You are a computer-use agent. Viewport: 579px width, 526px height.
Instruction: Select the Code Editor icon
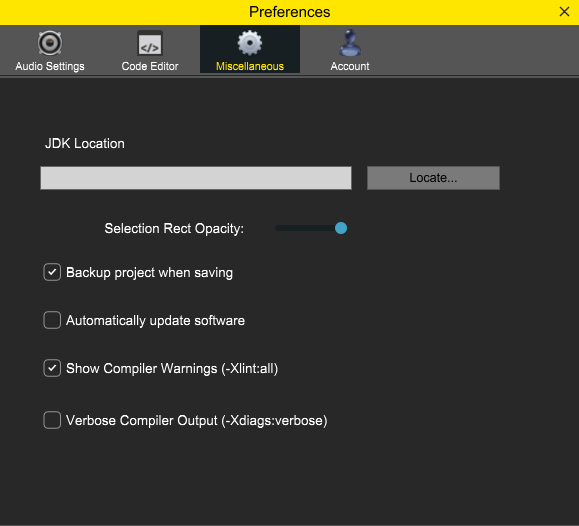pyautogui.click(x=150, y=43)
